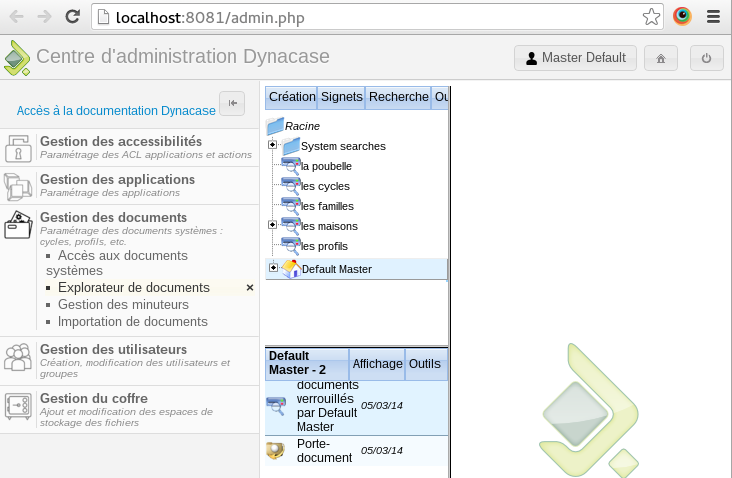
Task: Select les cycles tree item
Action: click(325, 187)
